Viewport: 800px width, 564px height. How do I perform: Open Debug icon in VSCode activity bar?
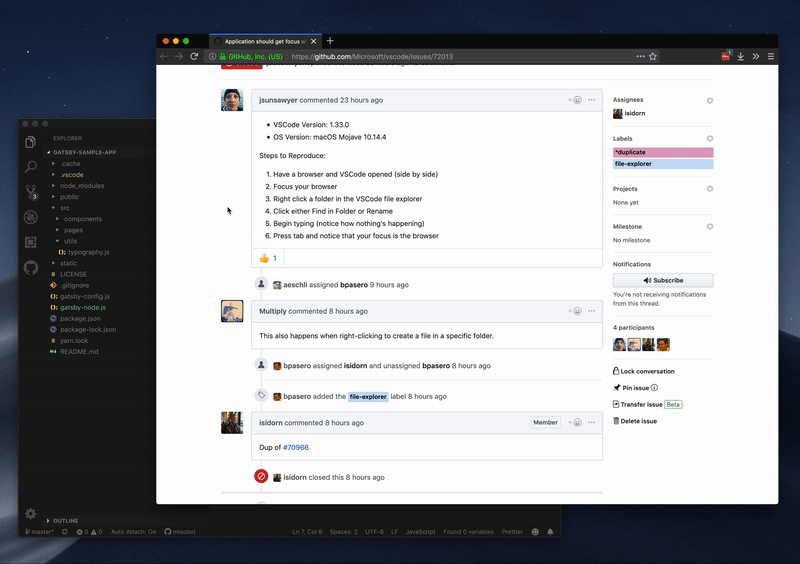pyautogui.click(x=31, y=217)
